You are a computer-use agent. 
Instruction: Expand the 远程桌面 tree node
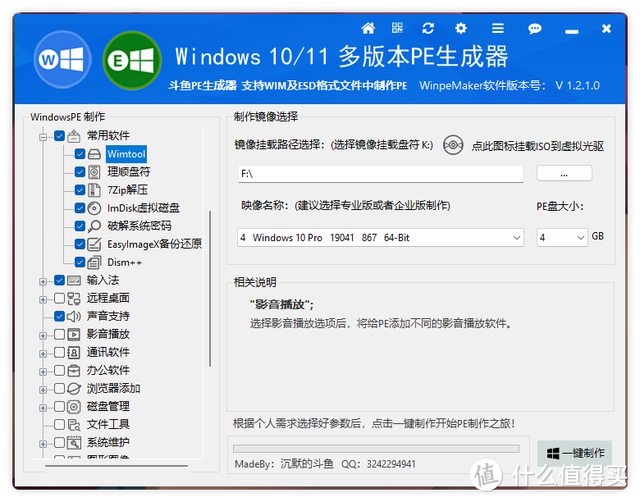[43, 300]
